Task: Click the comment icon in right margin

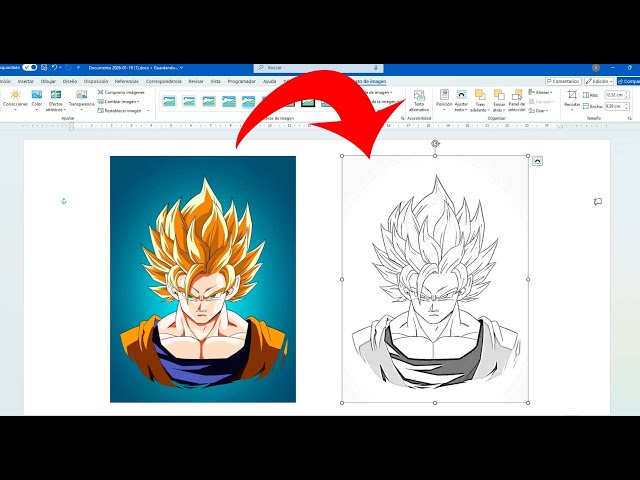Action: point(598,202)
